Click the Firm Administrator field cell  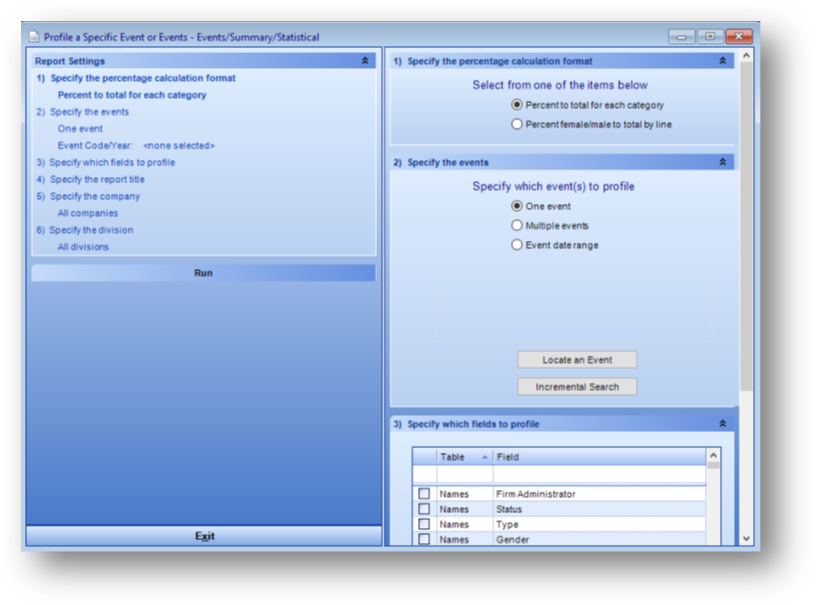coord(600,494)
